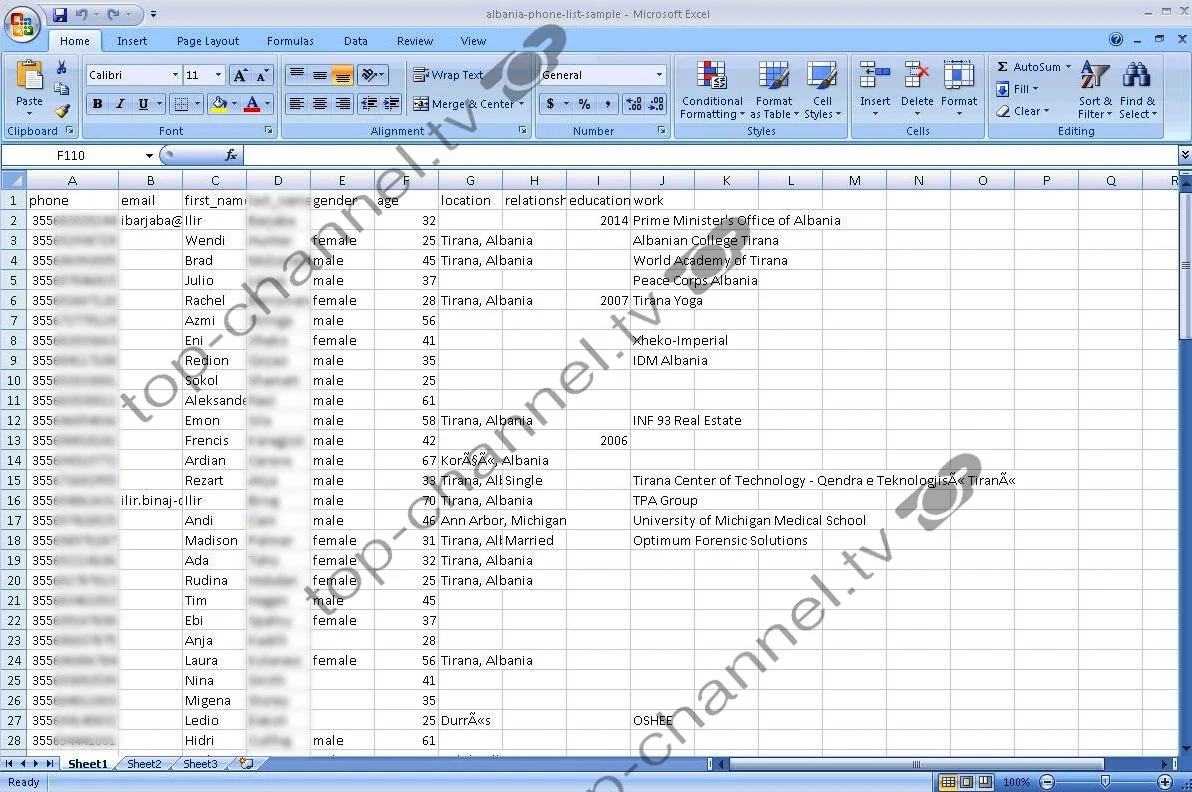Toggle Italic formatting
This screenshot has height=792, width=1192.
tap(120, 104)
